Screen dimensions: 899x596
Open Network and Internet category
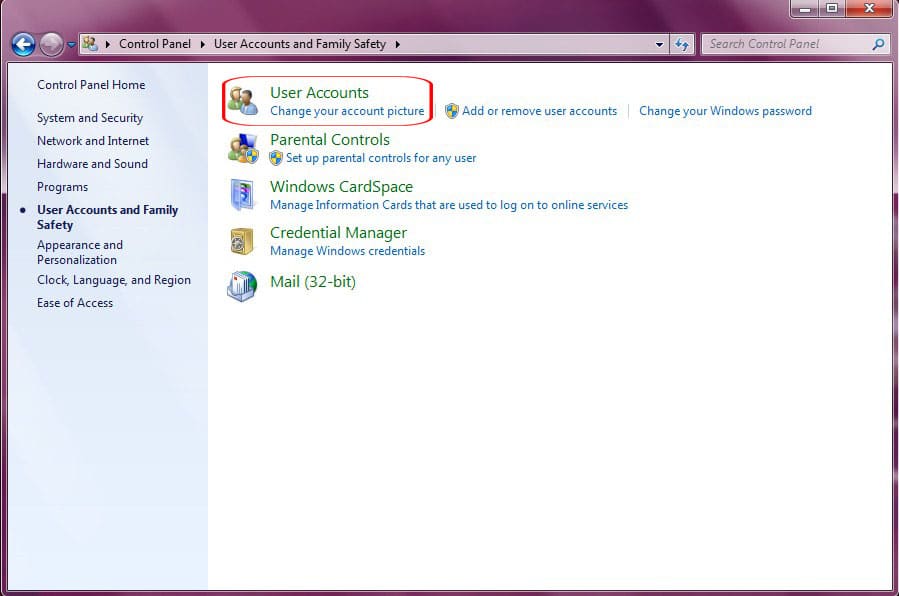click(93, 141)
